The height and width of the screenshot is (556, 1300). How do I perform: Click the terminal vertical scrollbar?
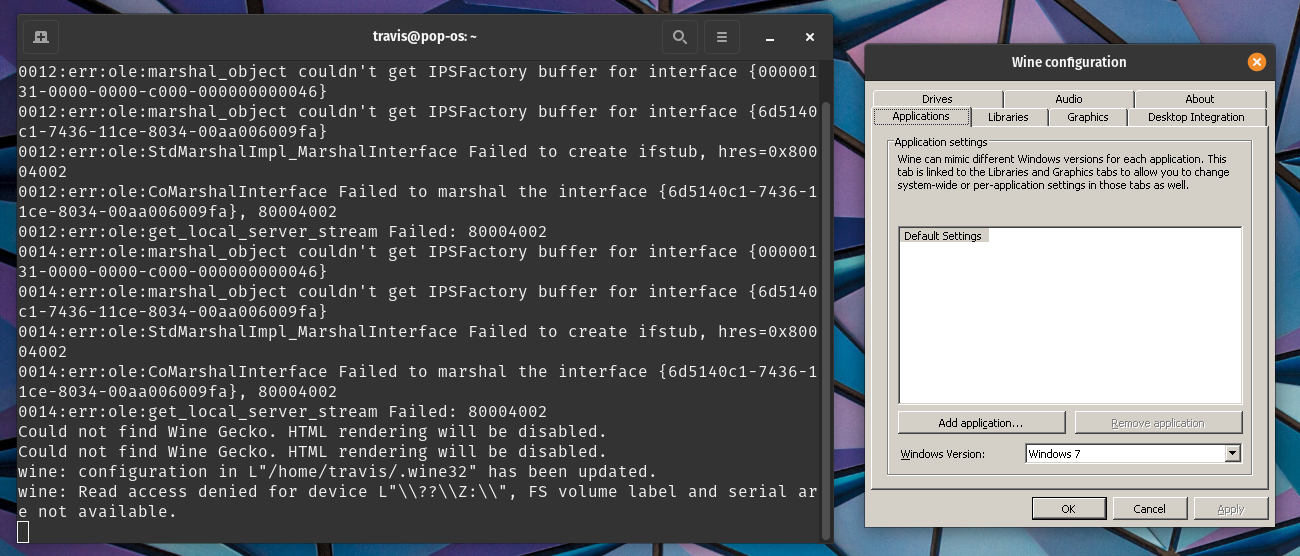click(826, 320)
